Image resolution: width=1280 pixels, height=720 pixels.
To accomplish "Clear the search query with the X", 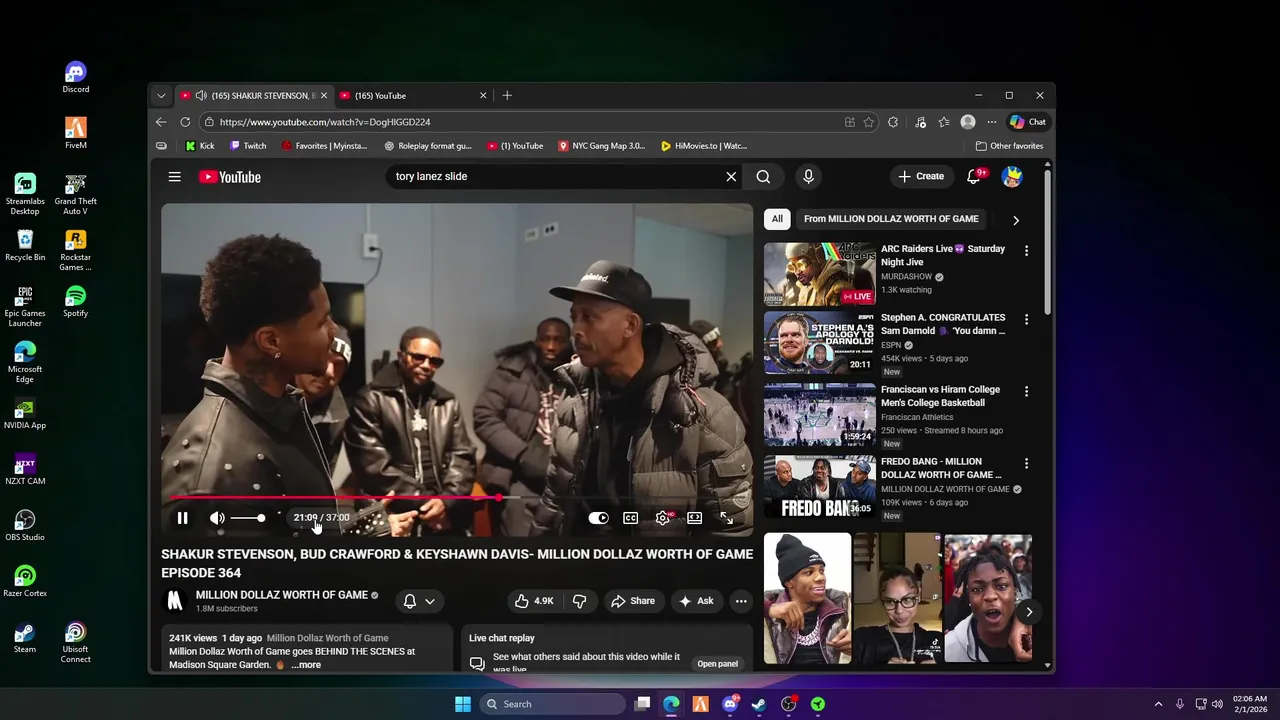I will point(731,177).
